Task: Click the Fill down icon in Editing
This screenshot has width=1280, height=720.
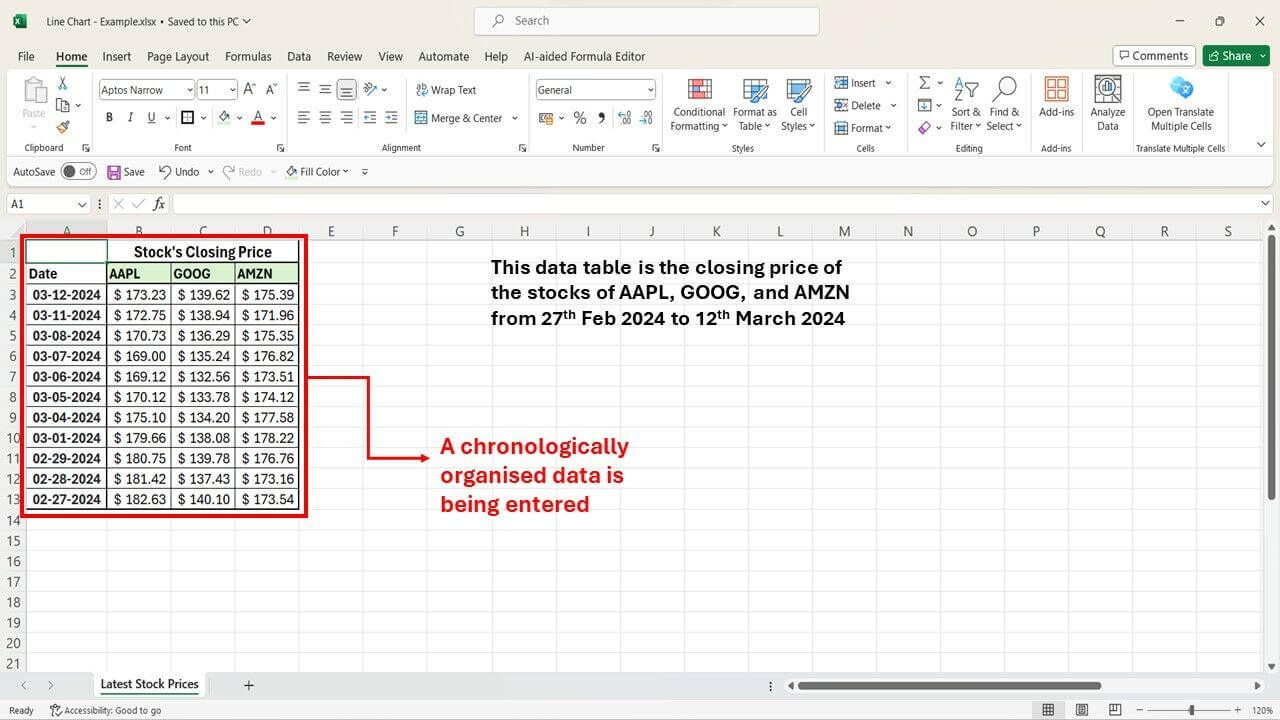Action: click(x=924, y=105)
